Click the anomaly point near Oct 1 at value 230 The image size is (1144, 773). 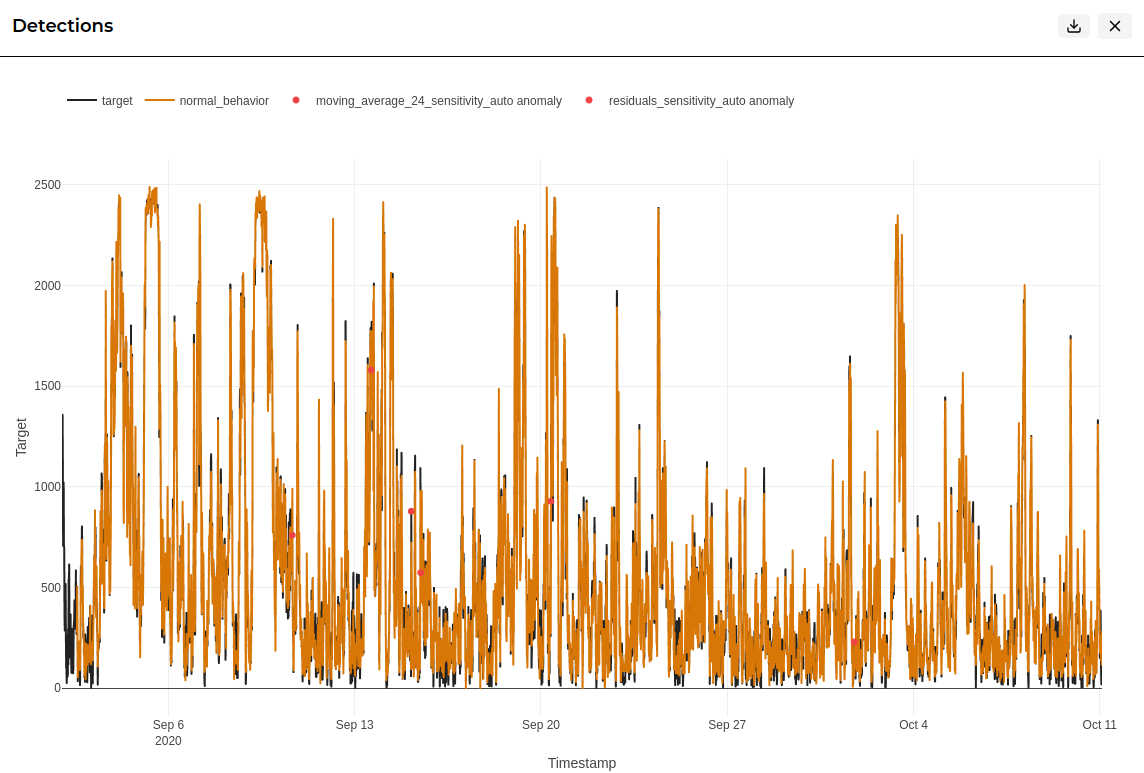[854, 642]
